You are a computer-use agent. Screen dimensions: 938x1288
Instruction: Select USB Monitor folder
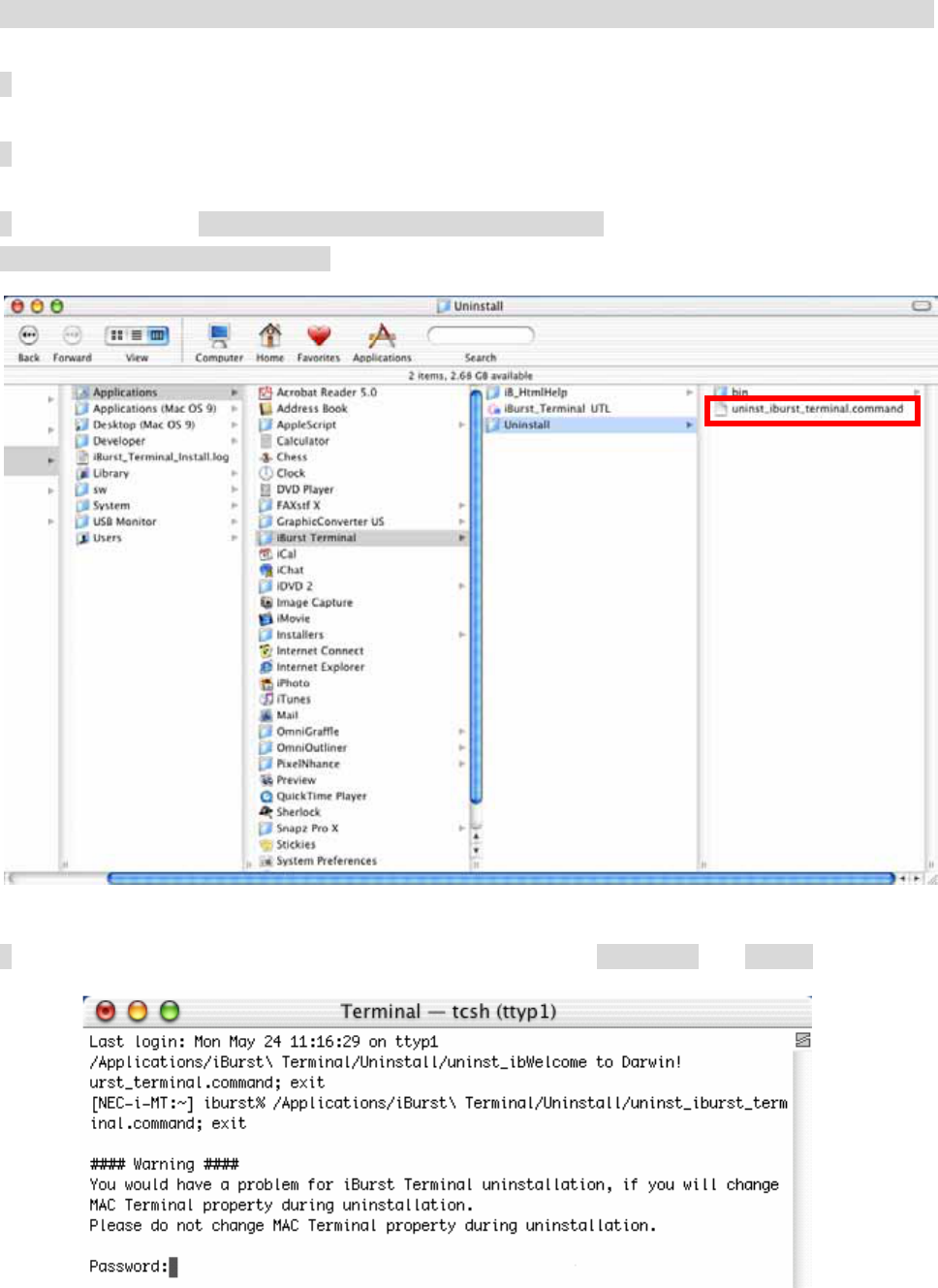157,521
